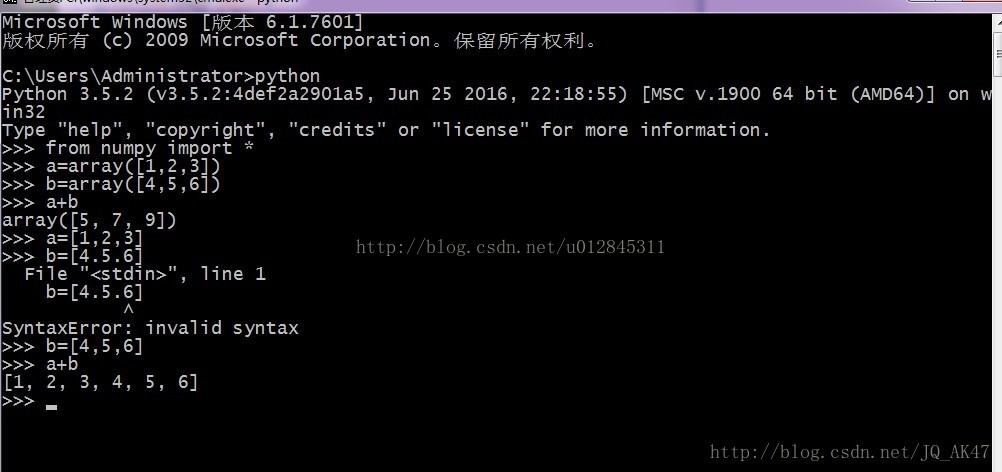This screenshot has width=1002, height=472.
Task: Click the blog.csdn.net/u012845311 watermark link
Action: [510, 247]
